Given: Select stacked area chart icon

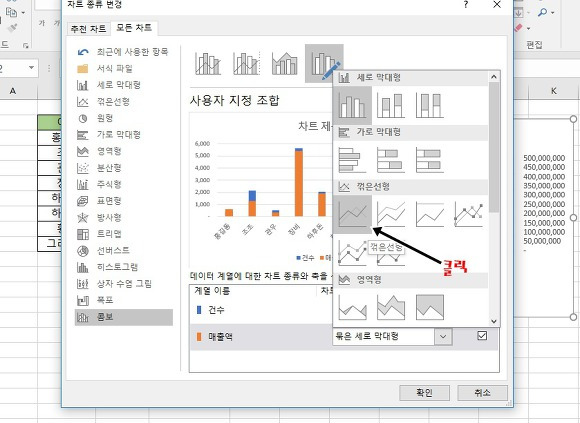Looking at the screenshot, I should click(391, 307).
